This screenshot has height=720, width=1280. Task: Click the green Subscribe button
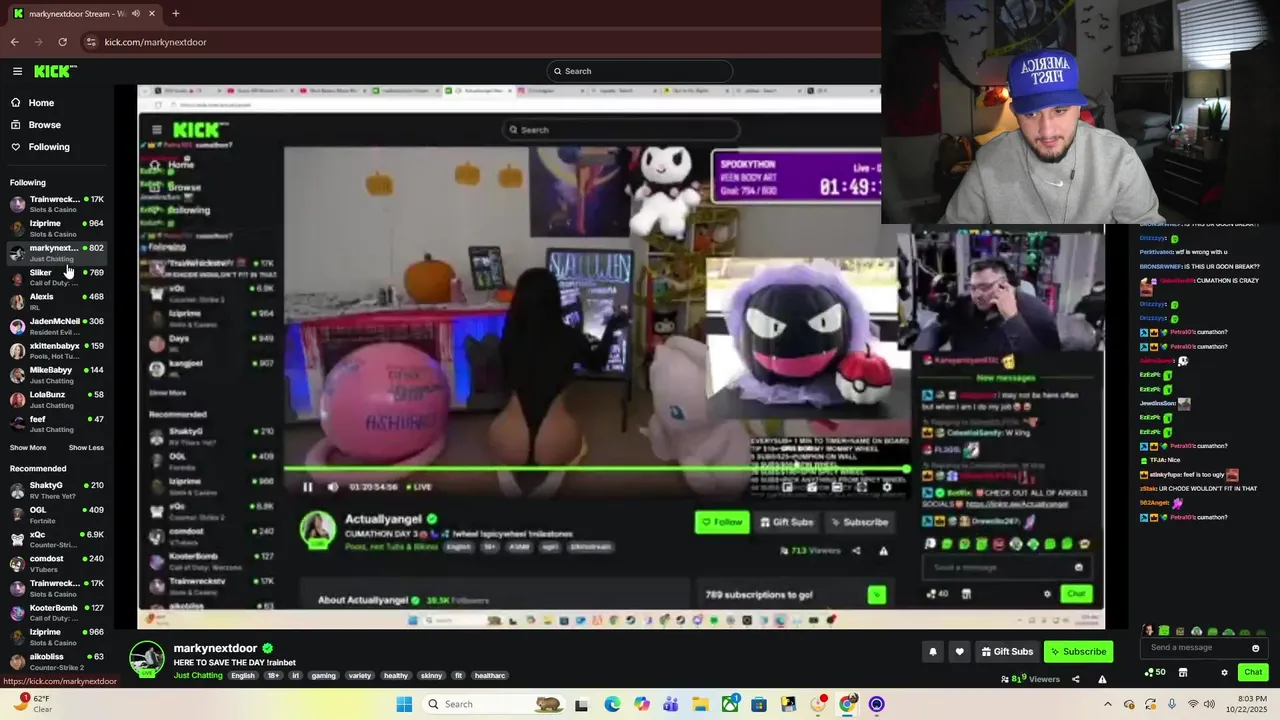1078,652
